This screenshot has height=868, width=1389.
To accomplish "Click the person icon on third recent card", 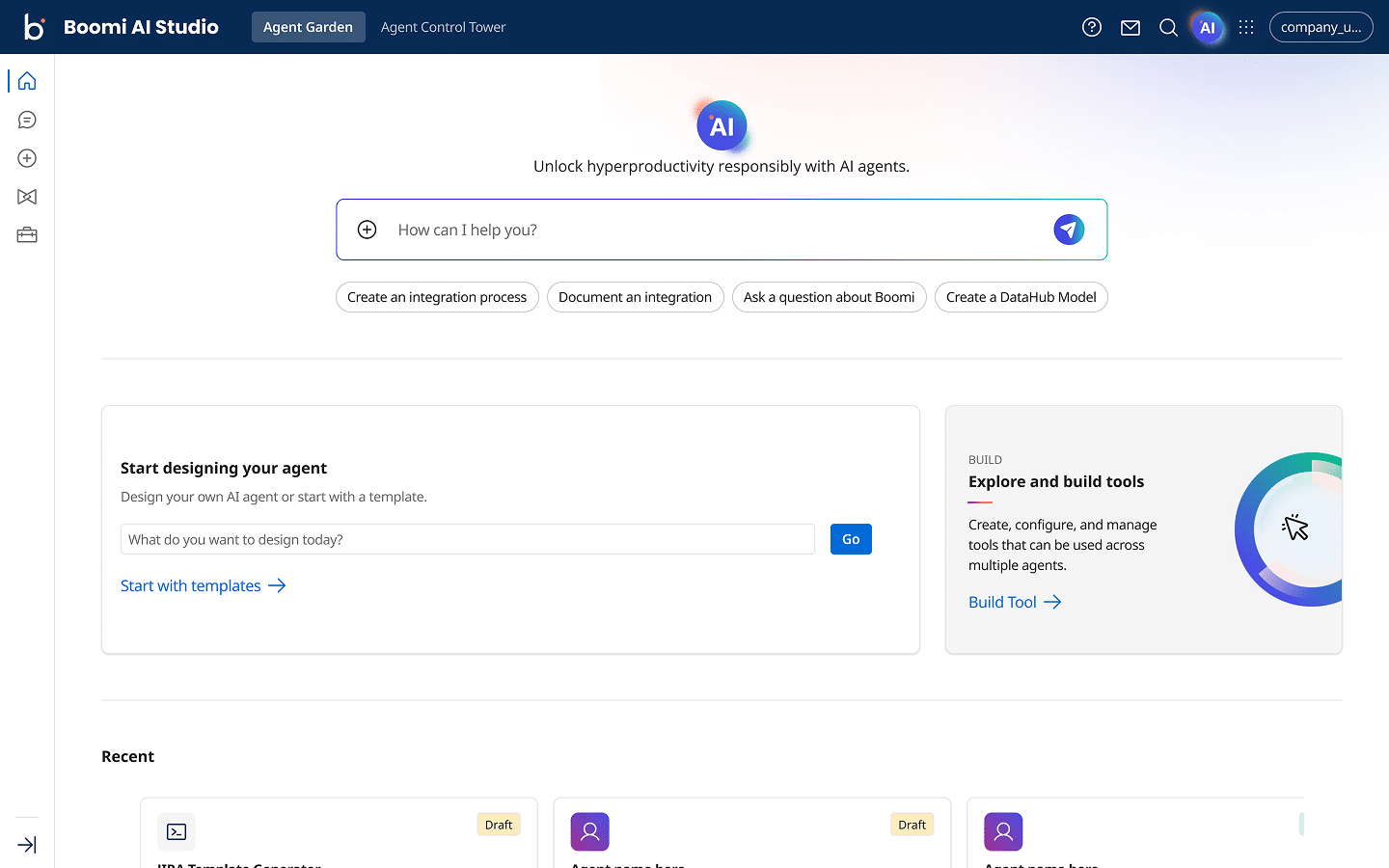I will 1003,831.
